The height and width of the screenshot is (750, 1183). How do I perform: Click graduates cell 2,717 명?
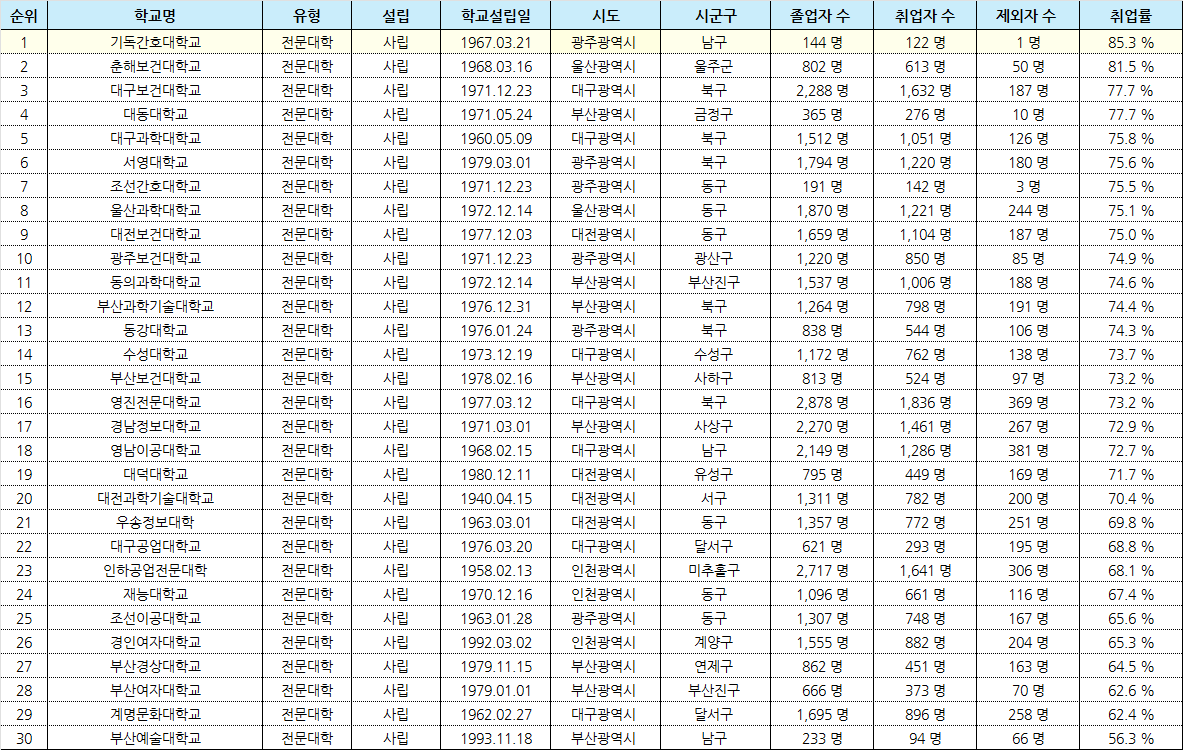[822, 571]
